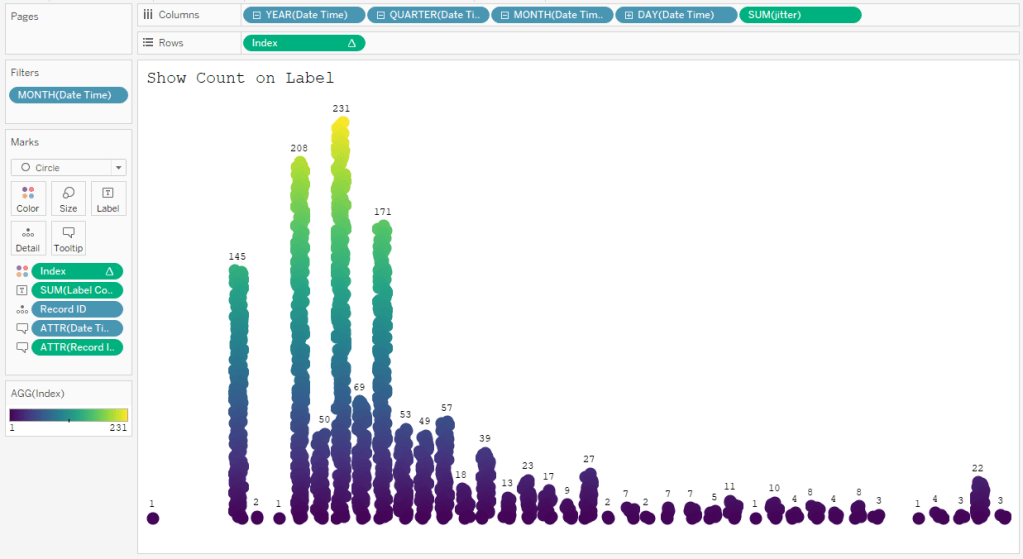Select the Index pill on Rows shelf
The image size is (1023, 559).
(303, 43)
